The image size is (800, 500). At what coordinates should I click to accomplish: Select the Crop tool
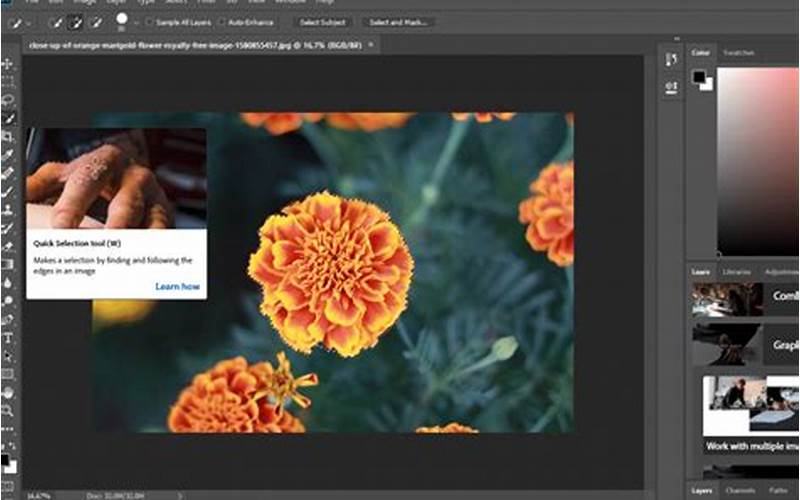8,136
